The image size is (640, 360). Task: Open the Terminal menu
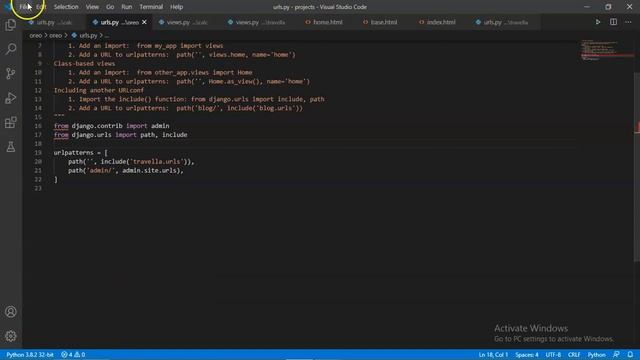pyautogui.click(x=151, y=7)
